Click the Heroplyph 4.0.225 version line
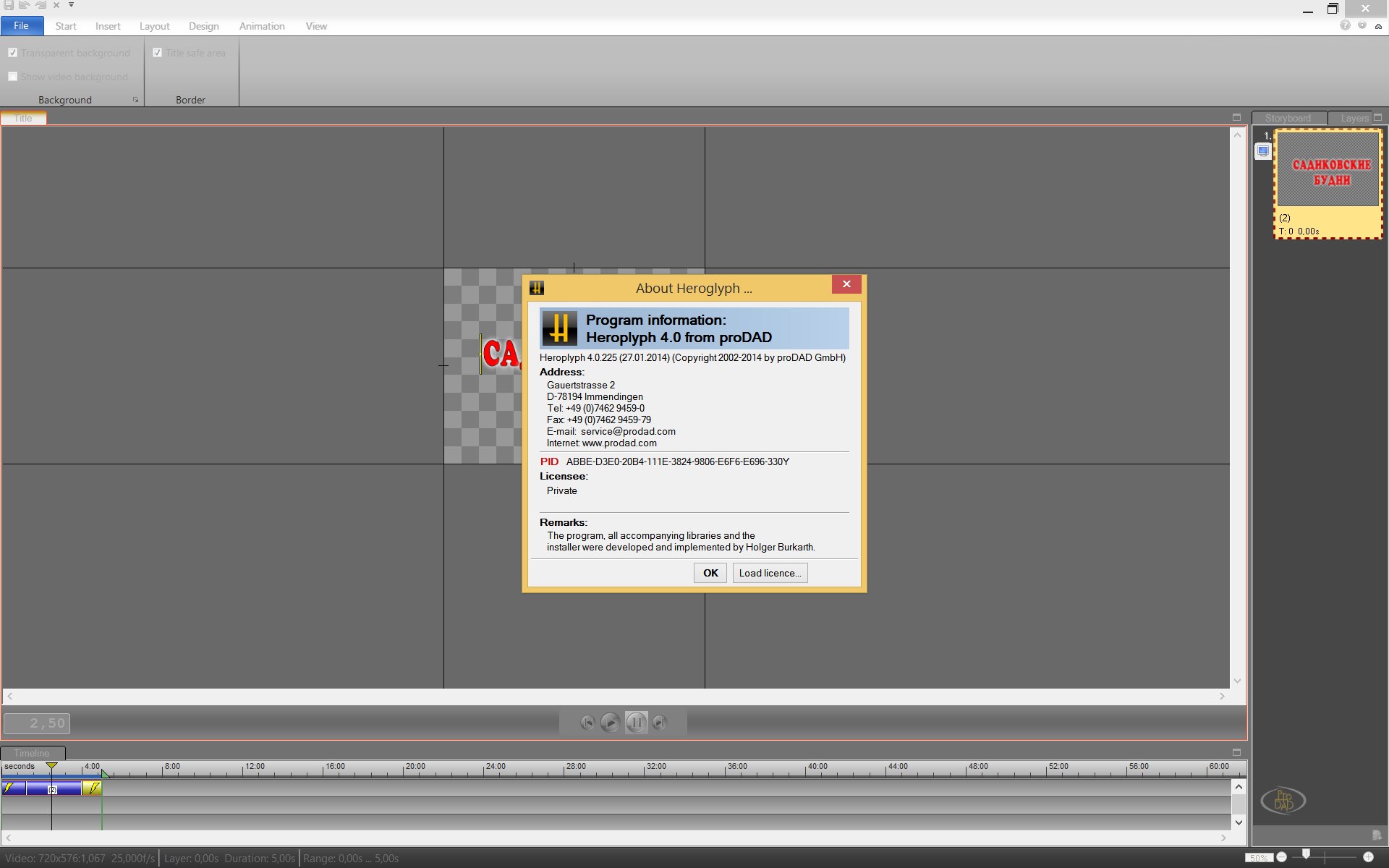Image resolution: width=1389 pixels, height=868 pixels. 692,357
